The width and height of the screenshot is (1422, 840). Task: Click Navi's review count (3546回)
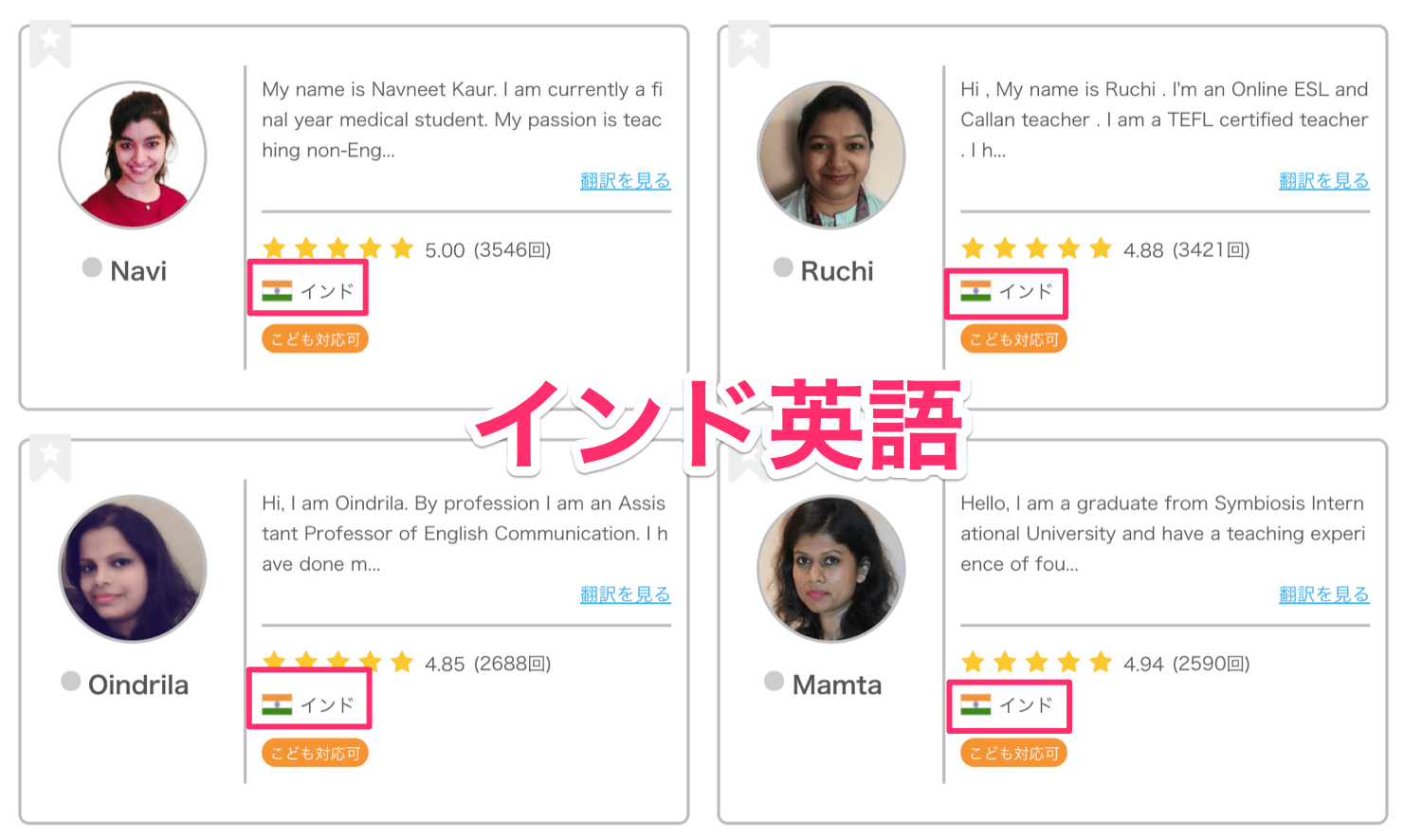pos(513,249)
